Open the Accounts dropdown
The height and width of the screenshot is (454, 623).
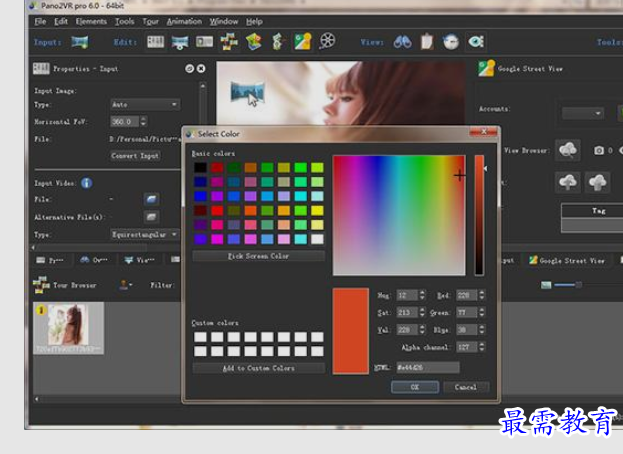pyautogui.click(x=583, y=113)
